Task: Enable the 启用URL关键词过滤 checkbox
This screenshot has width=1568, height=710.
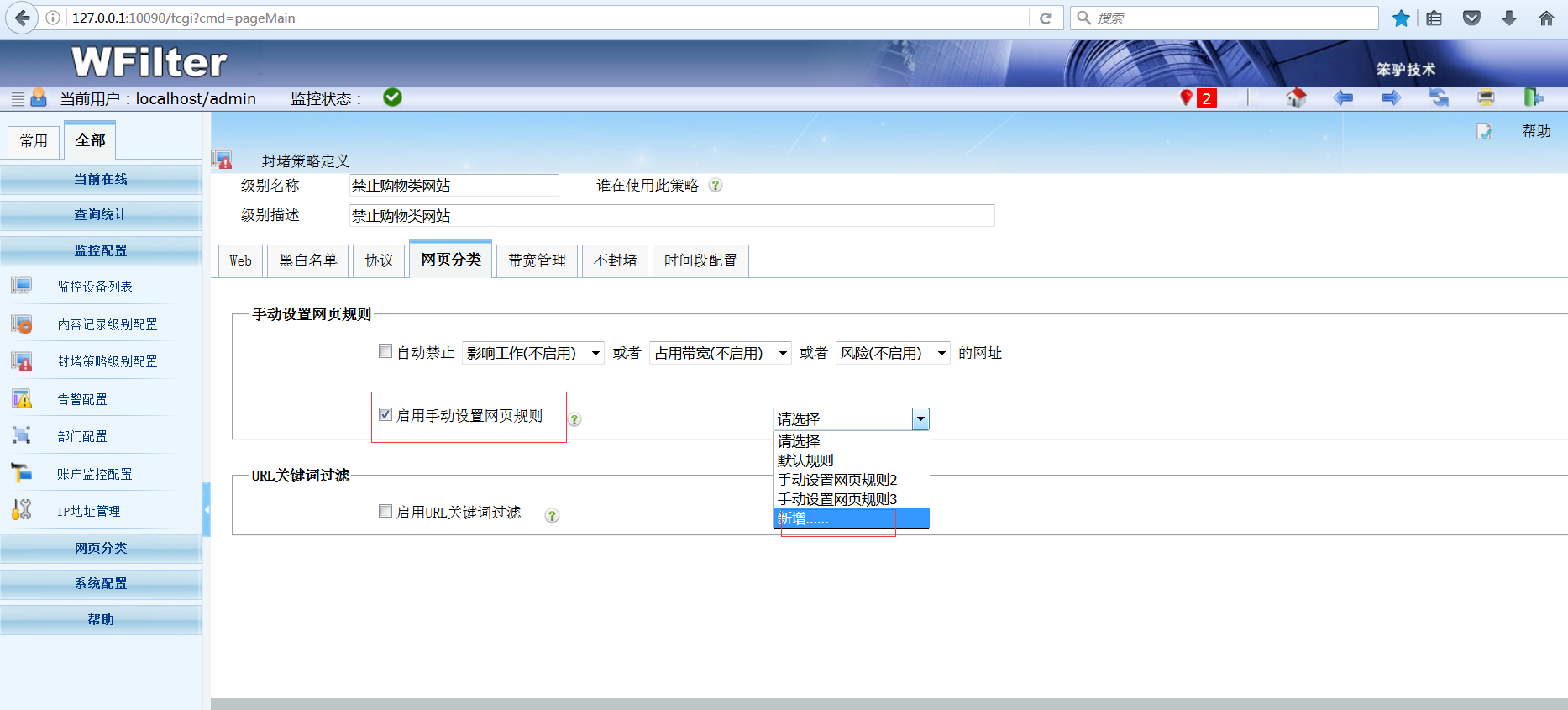Action: tap(385, 511)
